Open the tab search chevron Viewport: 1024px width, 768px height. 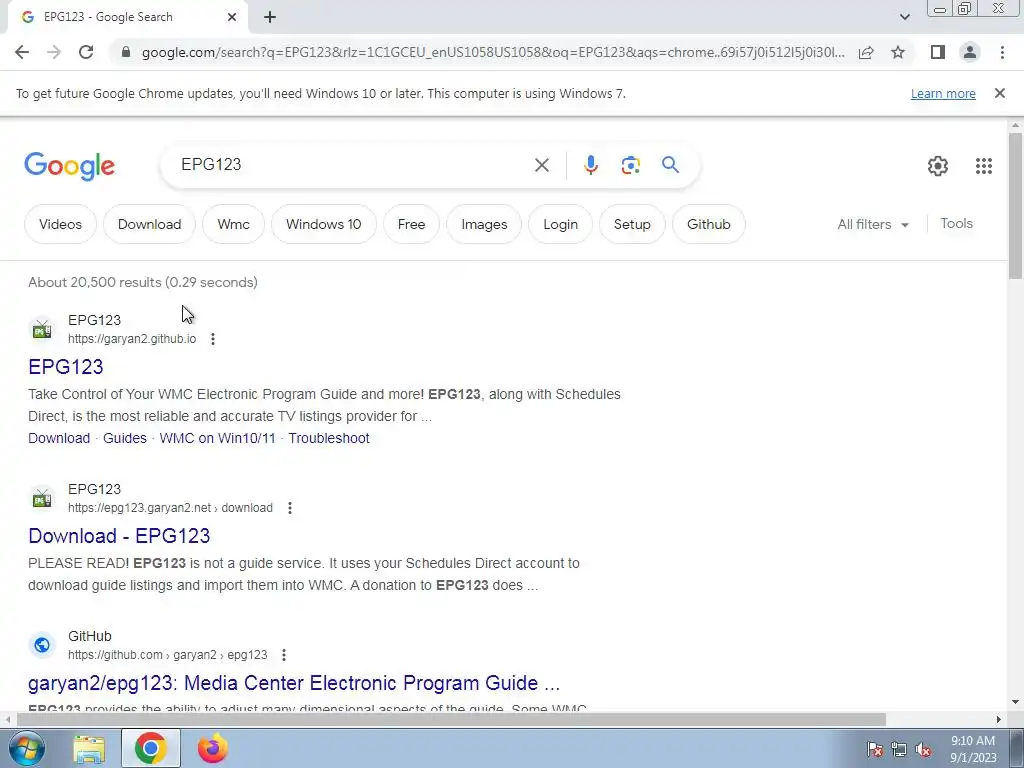pyautogui.click(x=904, y=17)
